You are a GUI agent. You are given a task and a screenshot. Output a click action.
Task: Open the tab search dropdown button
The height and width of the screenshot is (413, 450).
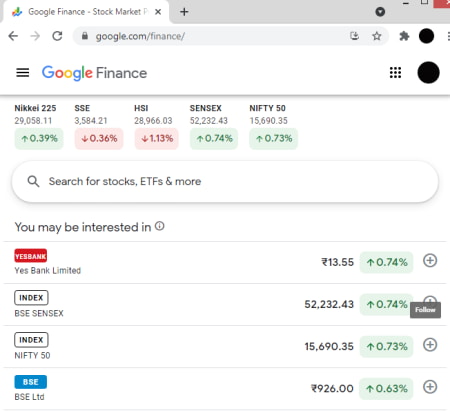point(380,12)
